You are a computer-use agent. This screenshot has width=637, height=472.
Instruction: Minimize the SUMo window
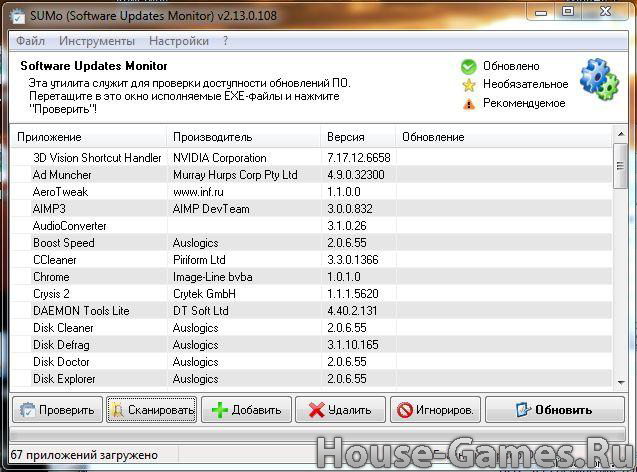541,12
